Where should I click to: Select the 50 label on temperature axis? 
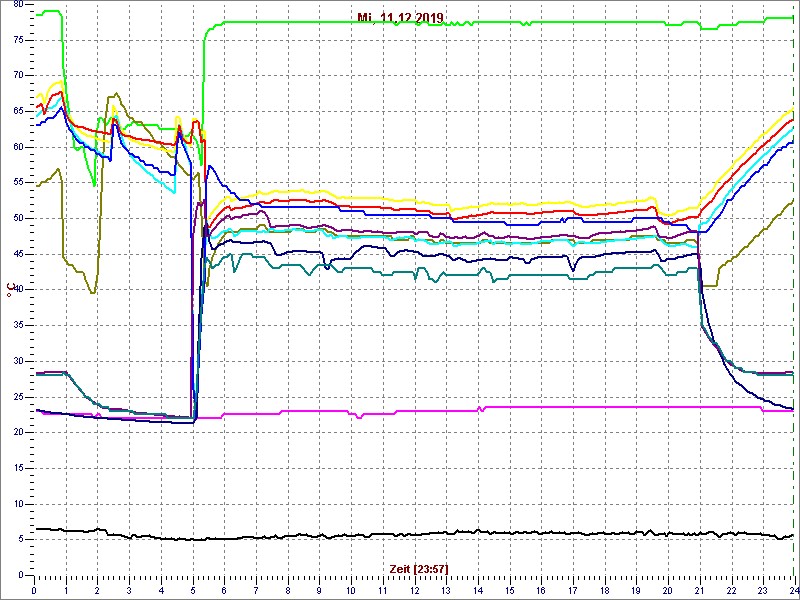(18, 218)
